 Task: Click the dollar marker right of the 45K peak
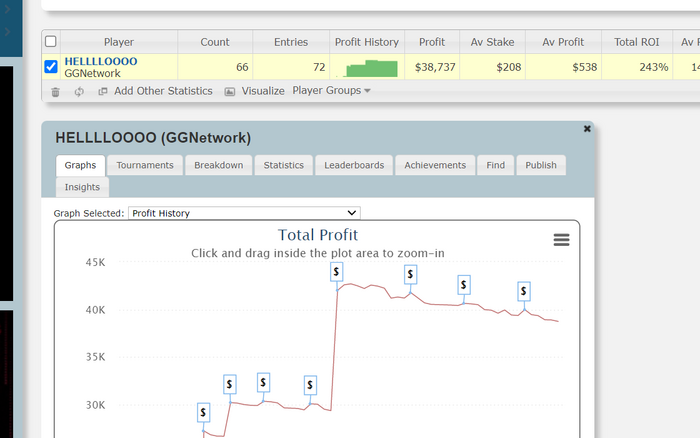coord(410,274)
